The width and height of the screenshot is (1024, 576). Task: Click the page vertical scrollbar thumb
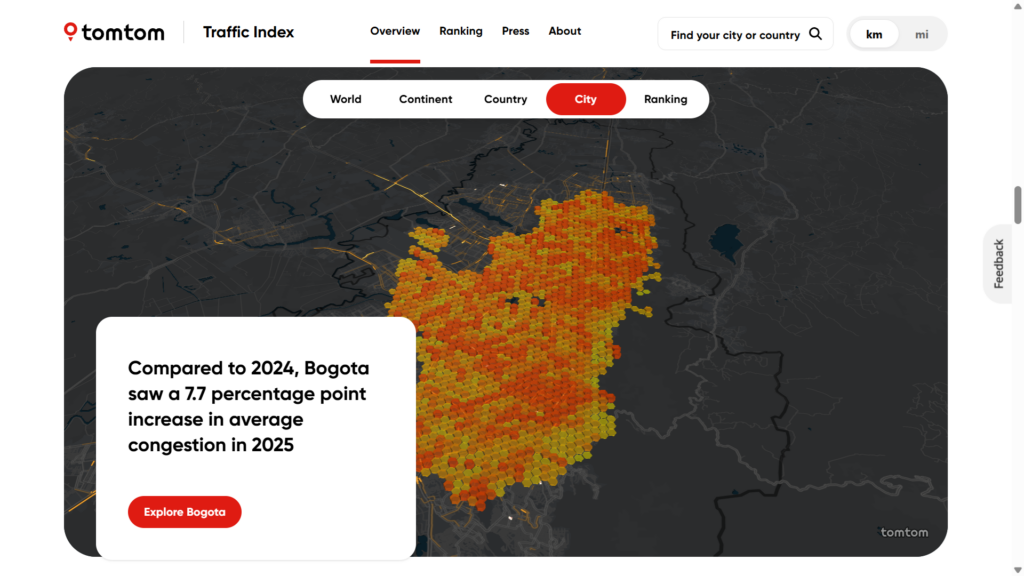1018,204
